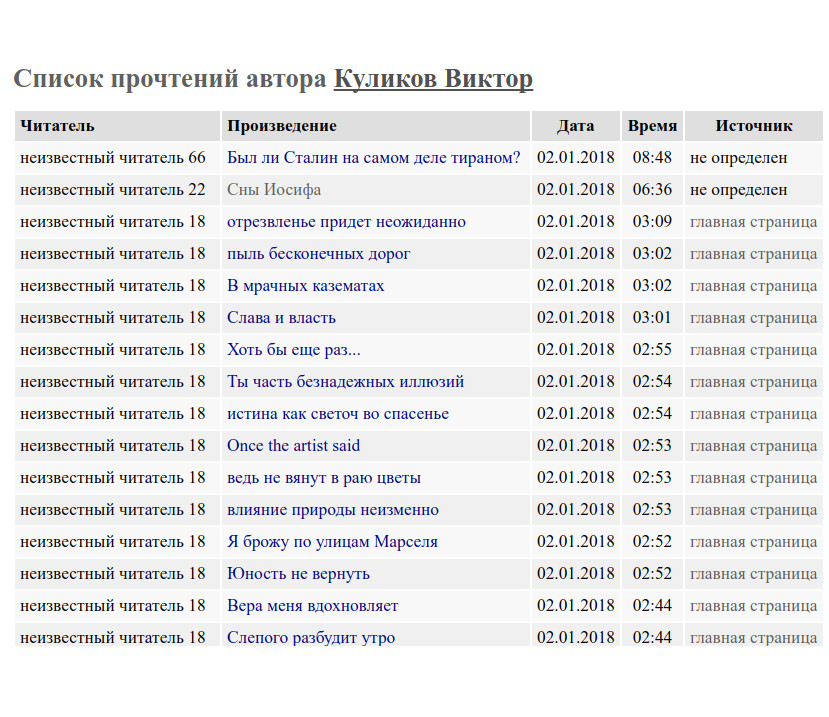This screenshot has width=829, height=717.
Task: Open 'влияние природы неизменно' link
Action: point(333,510)
